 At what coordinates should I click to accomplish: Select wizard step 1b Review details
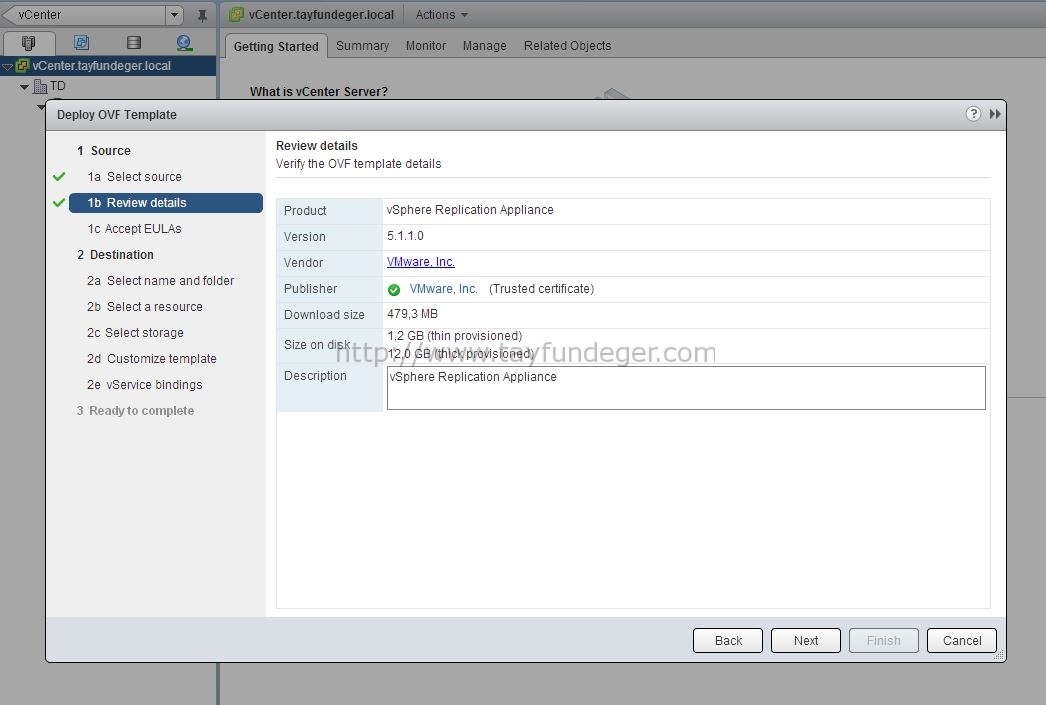tap(166, 203)
